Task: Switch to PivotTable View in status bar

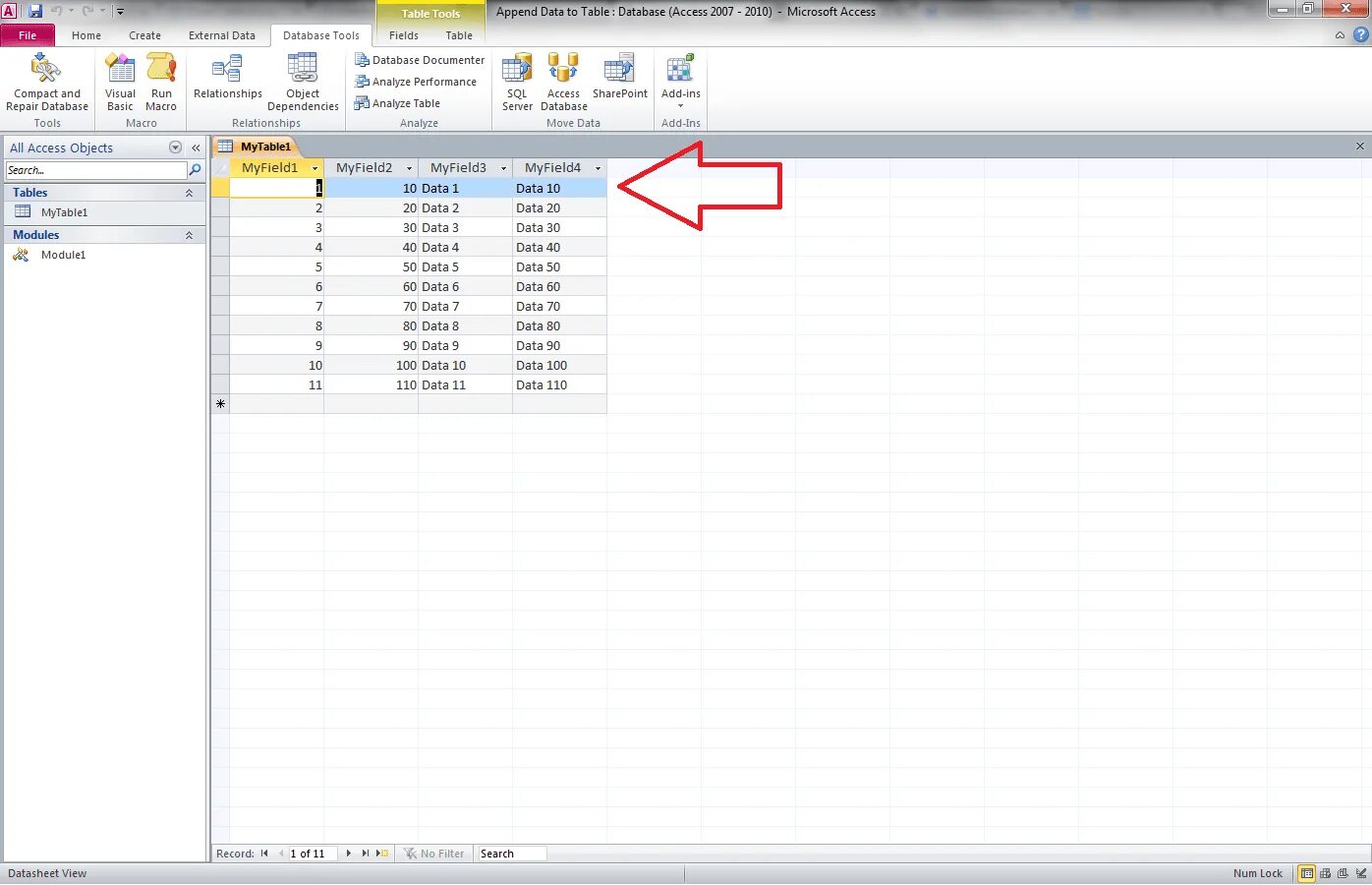Action: [x=1325, y=873]
